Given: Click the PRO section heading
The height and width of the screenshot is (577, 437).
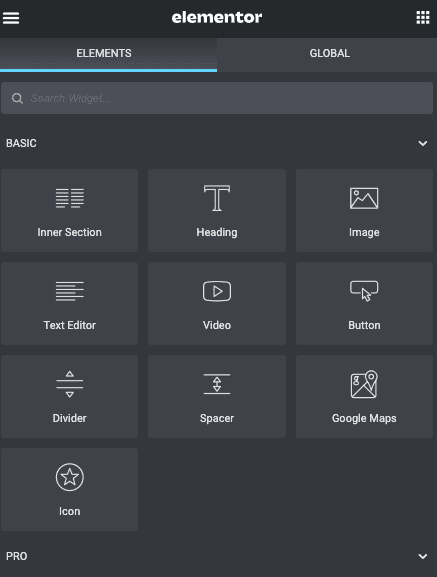Looking at the screenshot, I should click(x=17, y=556).
